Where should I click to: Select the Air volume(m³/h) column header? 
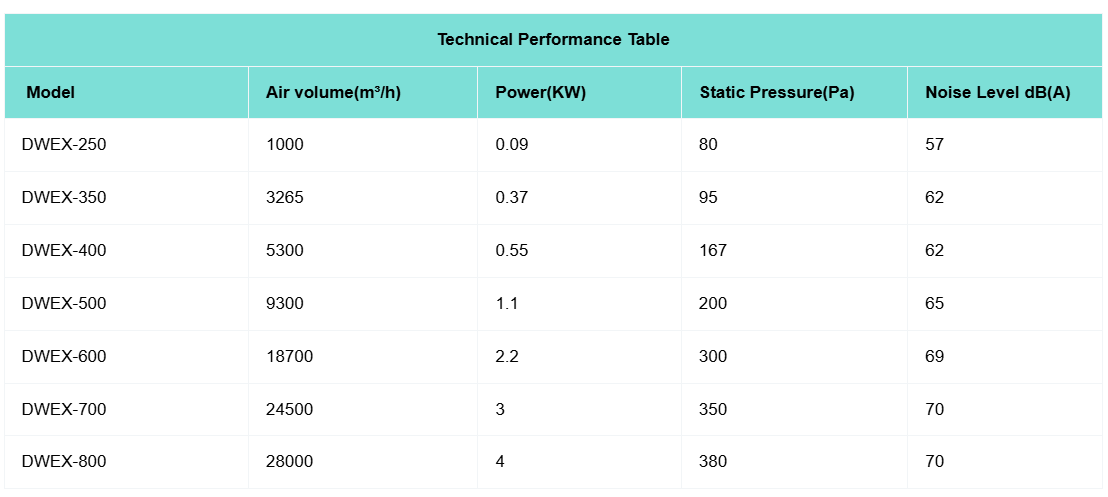click(333, 93)
